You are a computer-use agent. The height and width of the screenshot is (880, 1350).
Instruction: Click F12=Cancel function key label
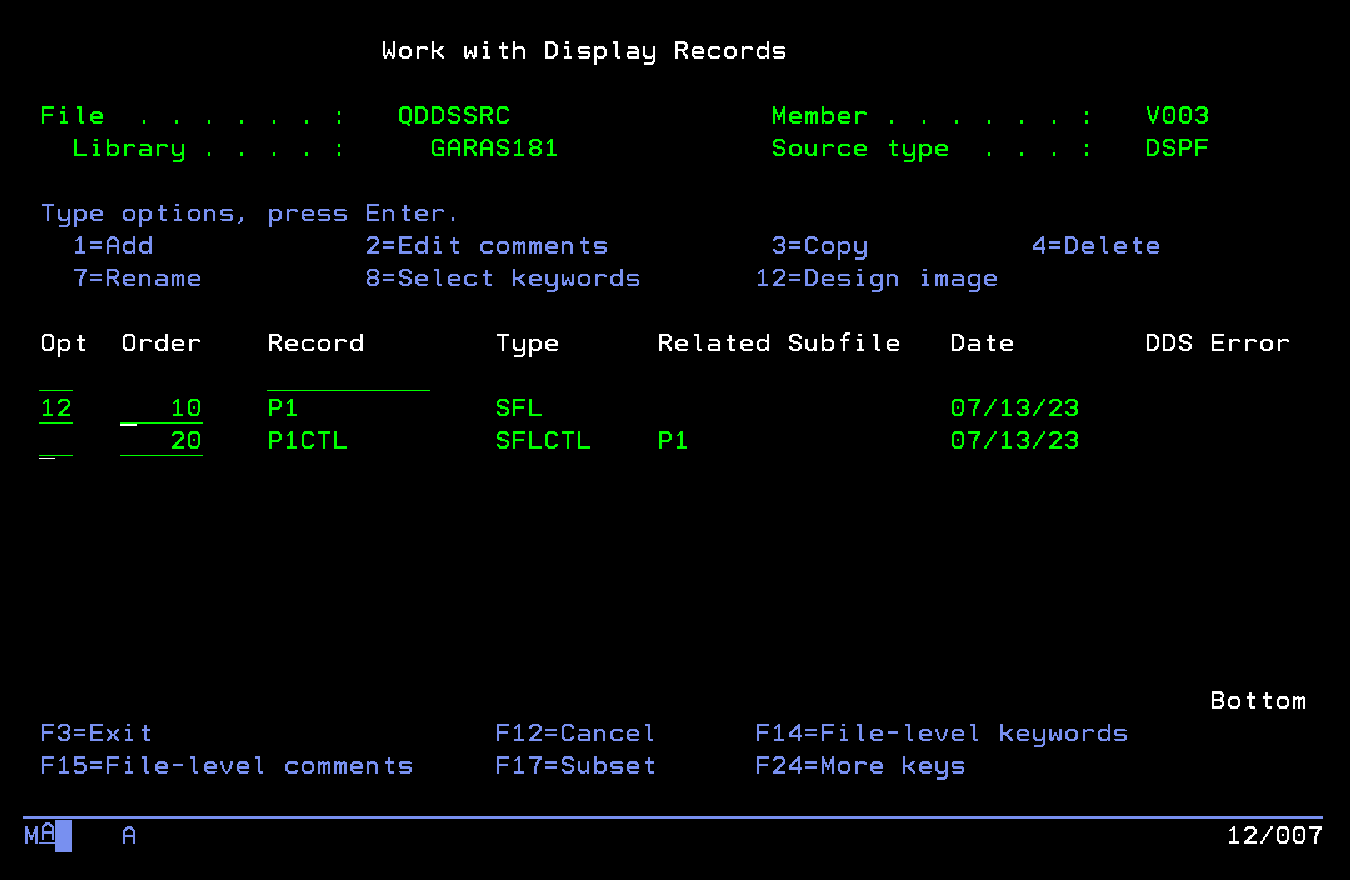pyautogui.click(x=575, y=733)
